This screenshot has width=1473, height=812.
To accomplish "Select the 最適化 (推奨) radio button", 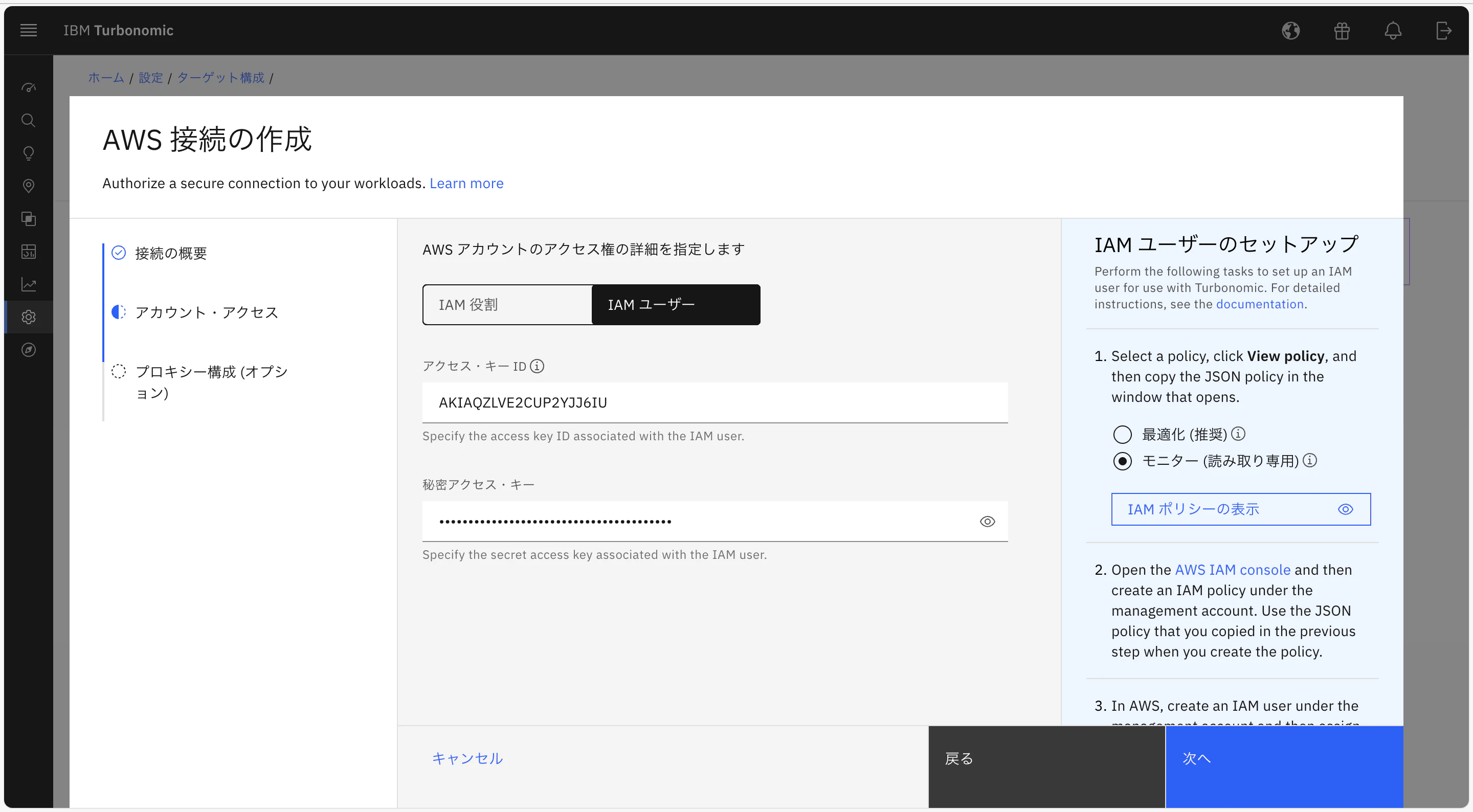I will click(1123, 435).
